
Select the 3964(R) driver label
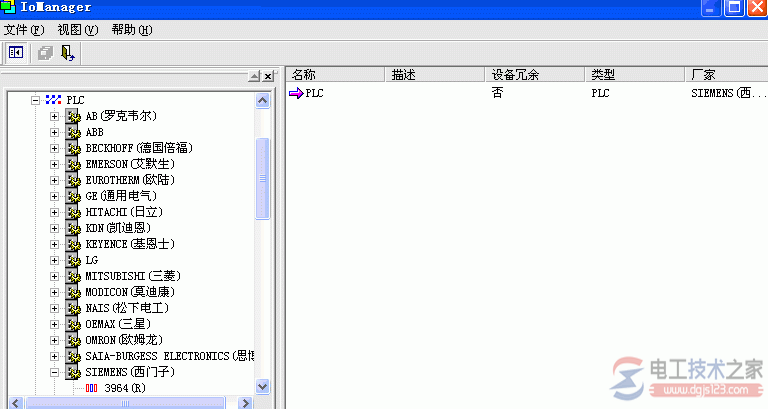[x=125, y=388]
